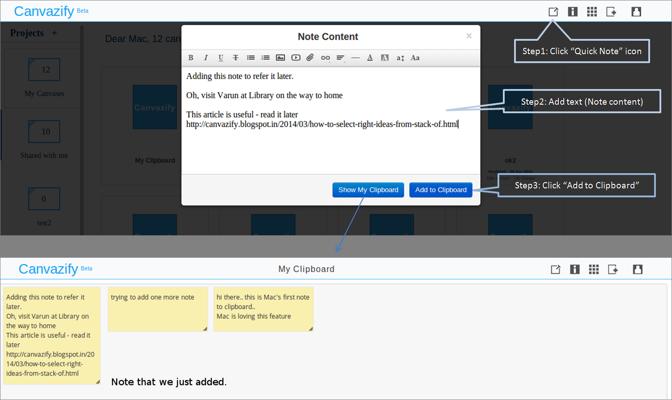Open info icon in My Clipboard header

[575, 269]
